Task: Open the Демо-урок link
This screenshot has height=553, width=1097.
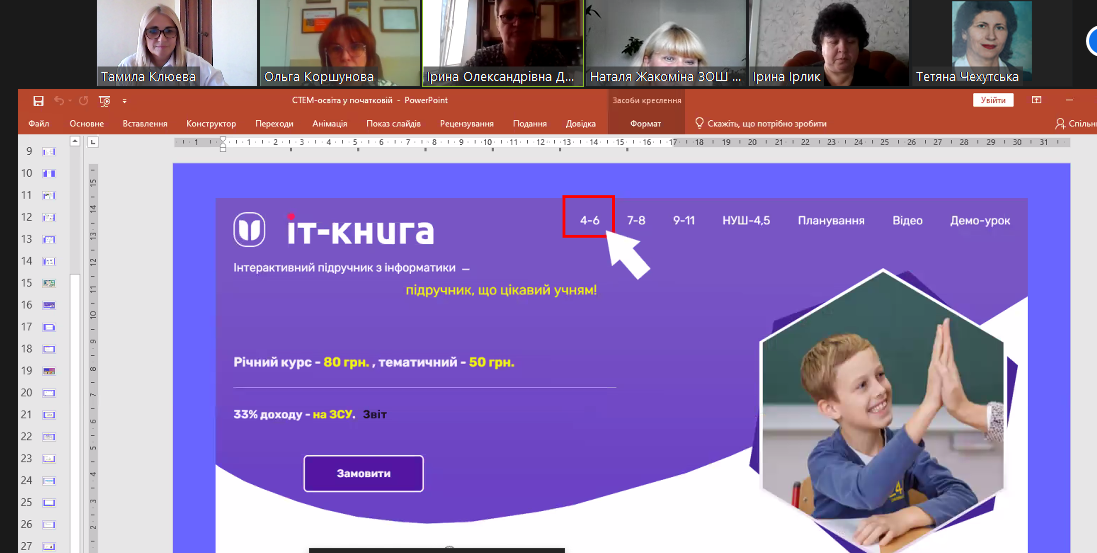Action: pyautogui.click(x=980, y=220)
